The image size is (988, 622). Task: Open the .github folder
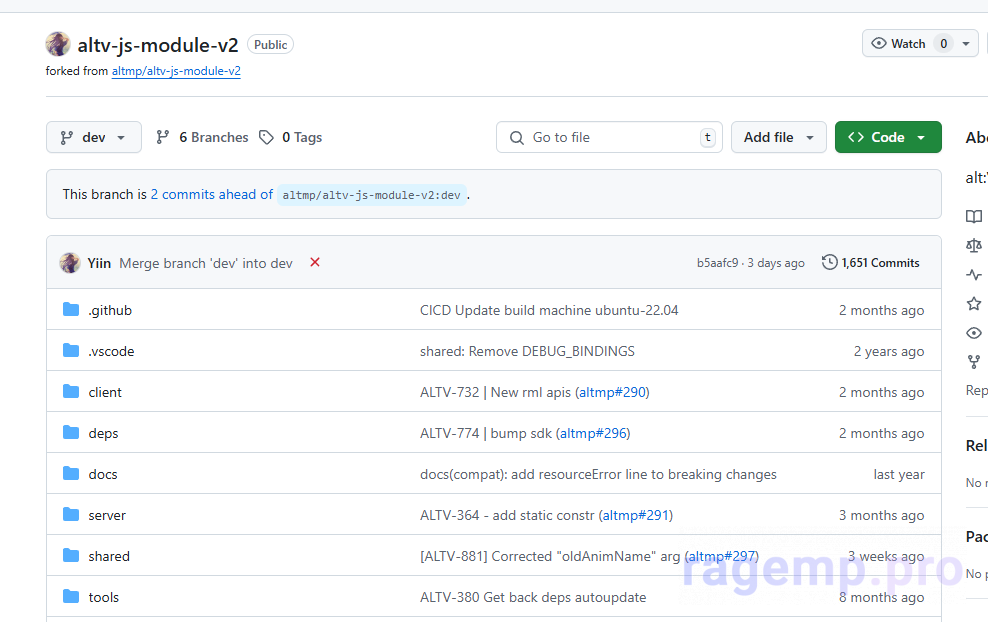pos(110,310)
